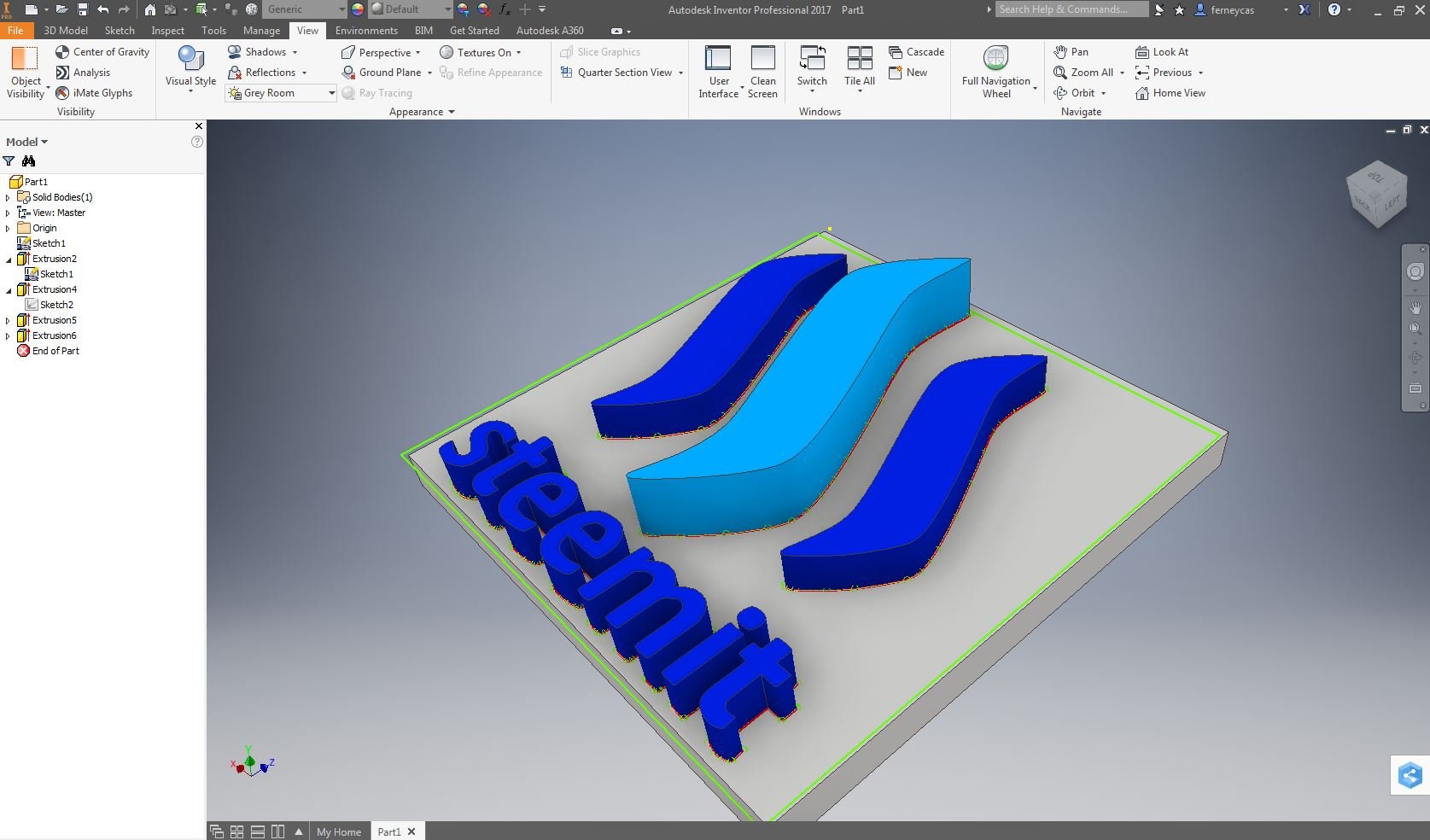
Task: Select the Look At command
Action: 1162,52
